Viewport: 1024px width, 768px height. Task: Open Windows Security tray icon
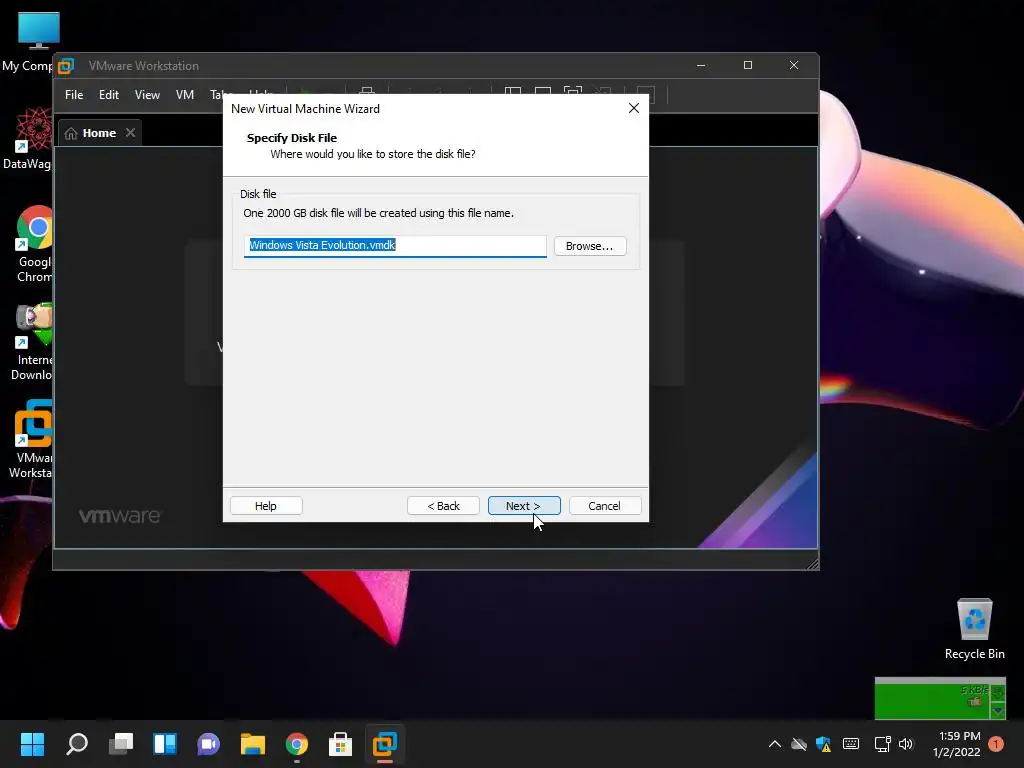tap(824, 744)
